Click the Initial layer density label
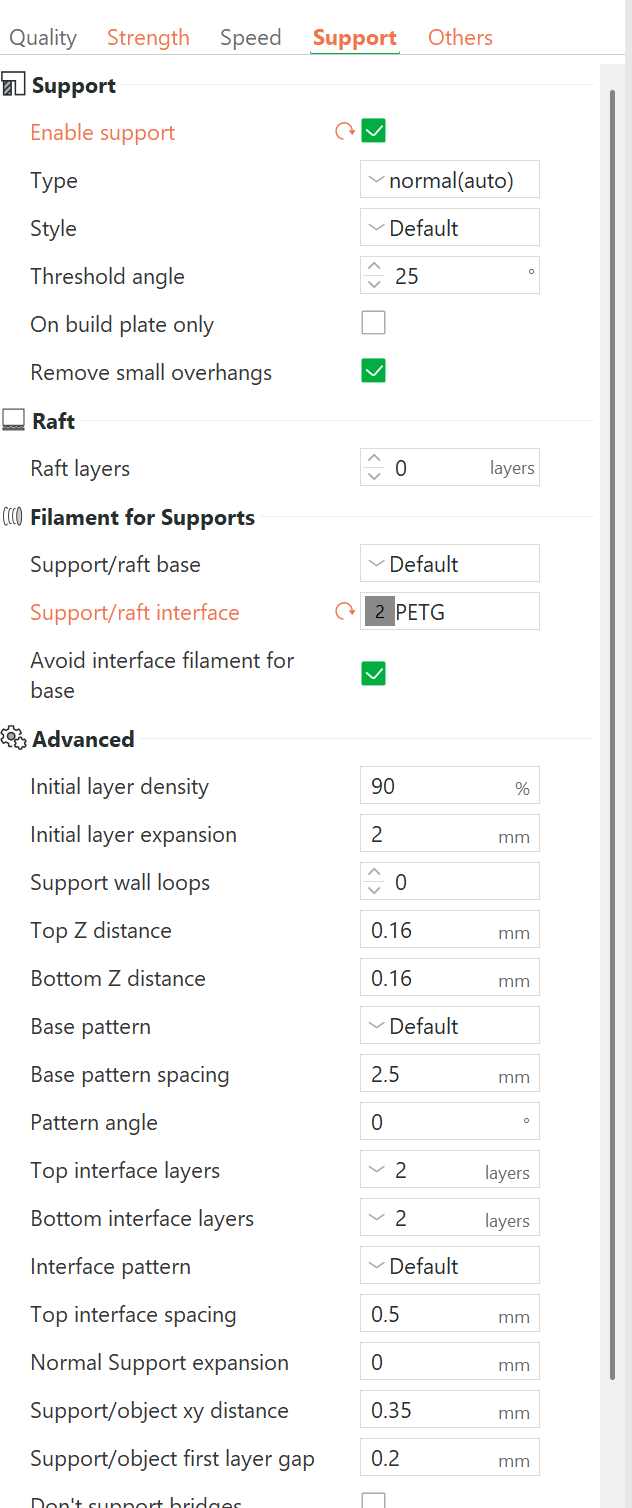632x1508 pixels. click(119, 786)
